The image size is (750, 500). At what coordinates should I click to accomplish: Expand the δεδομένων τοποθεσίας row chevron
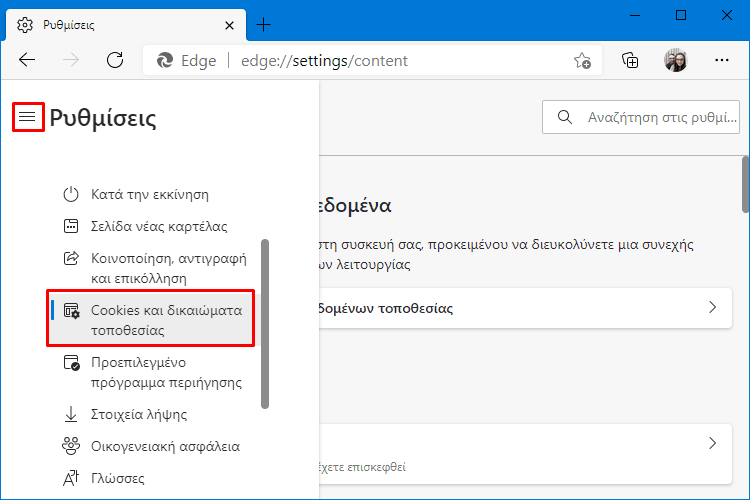click(x=712, y=307)
